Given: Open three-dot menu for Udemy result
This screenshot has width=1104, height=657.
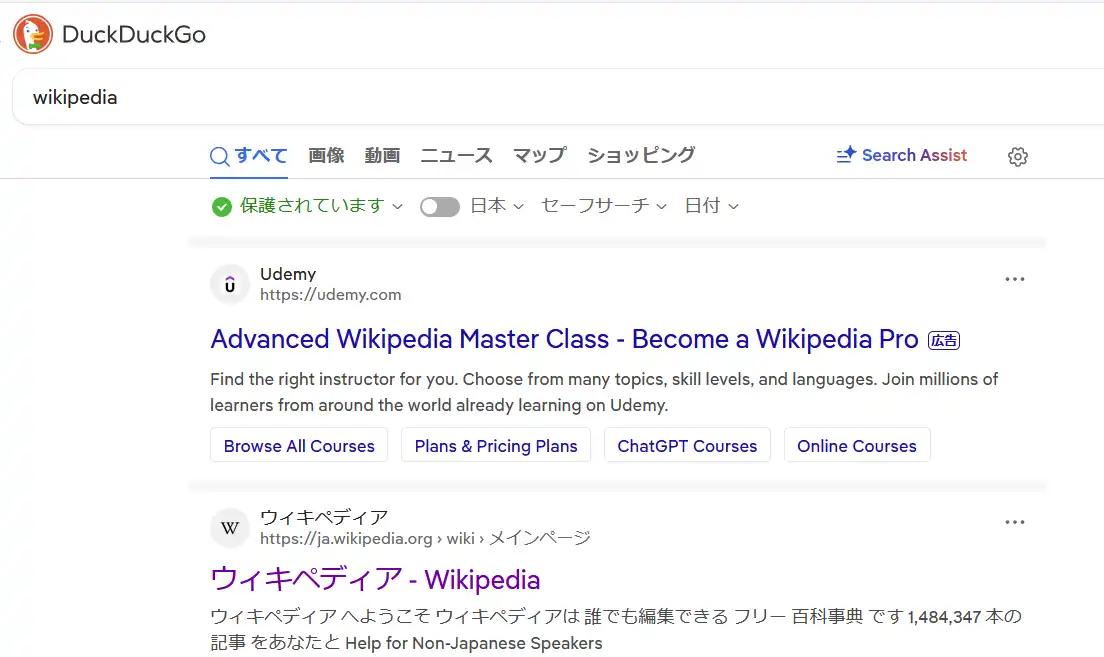Looking at the screenshot, I should (x=1015, y=280).
